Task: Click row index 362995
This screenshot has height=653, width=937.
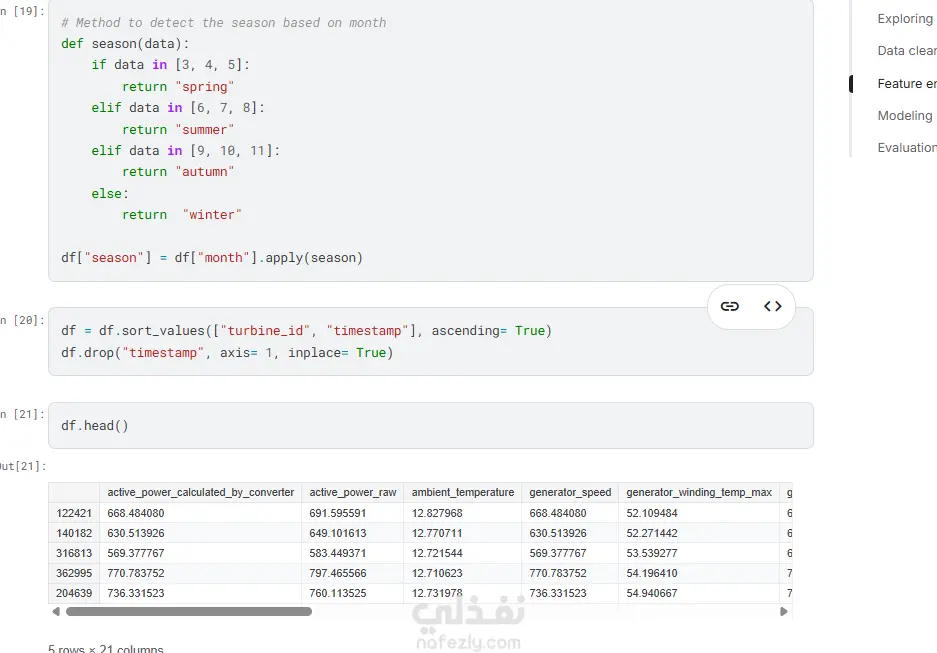Action: point(74,573)
